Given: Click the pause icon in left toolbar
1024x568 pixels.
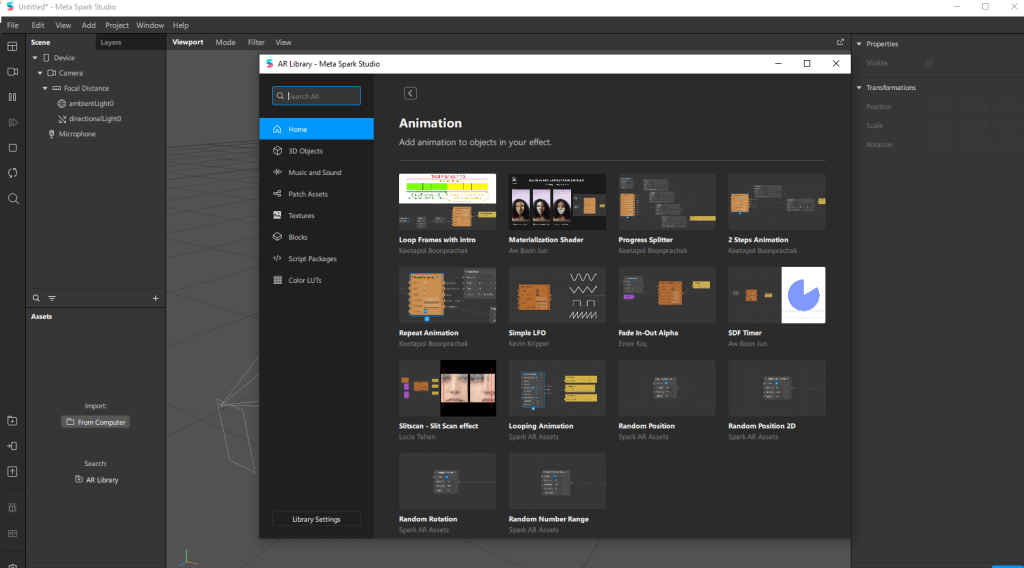Looking at the screenshot, I should click(12, 97).
